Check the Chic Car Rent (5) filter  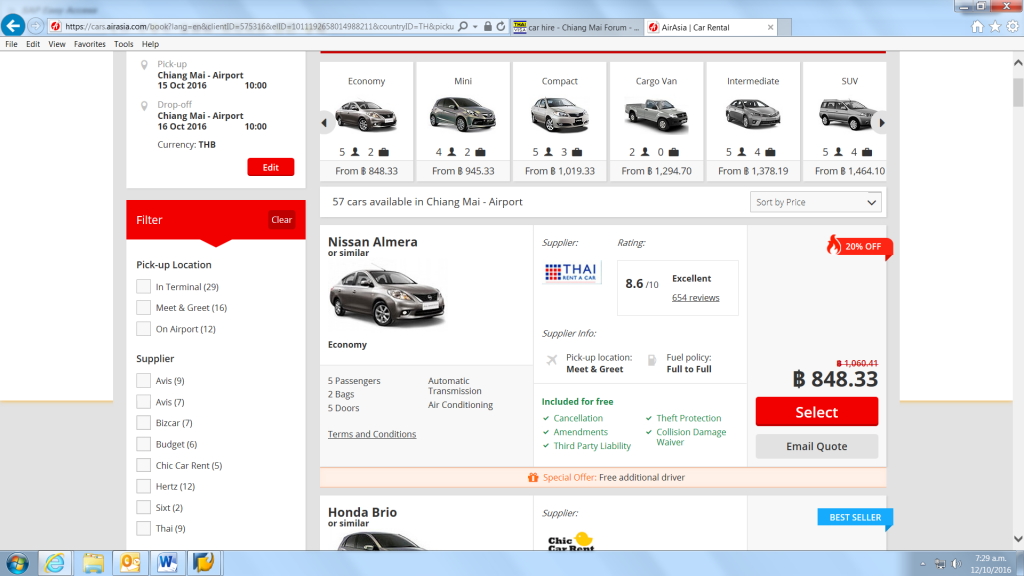point(144,466)
